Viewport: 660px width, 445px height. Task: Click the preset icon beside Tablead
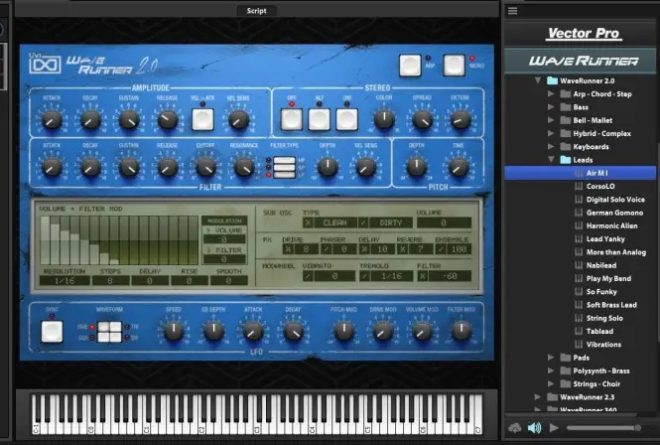pyautogui.click(x=579, y=331)
